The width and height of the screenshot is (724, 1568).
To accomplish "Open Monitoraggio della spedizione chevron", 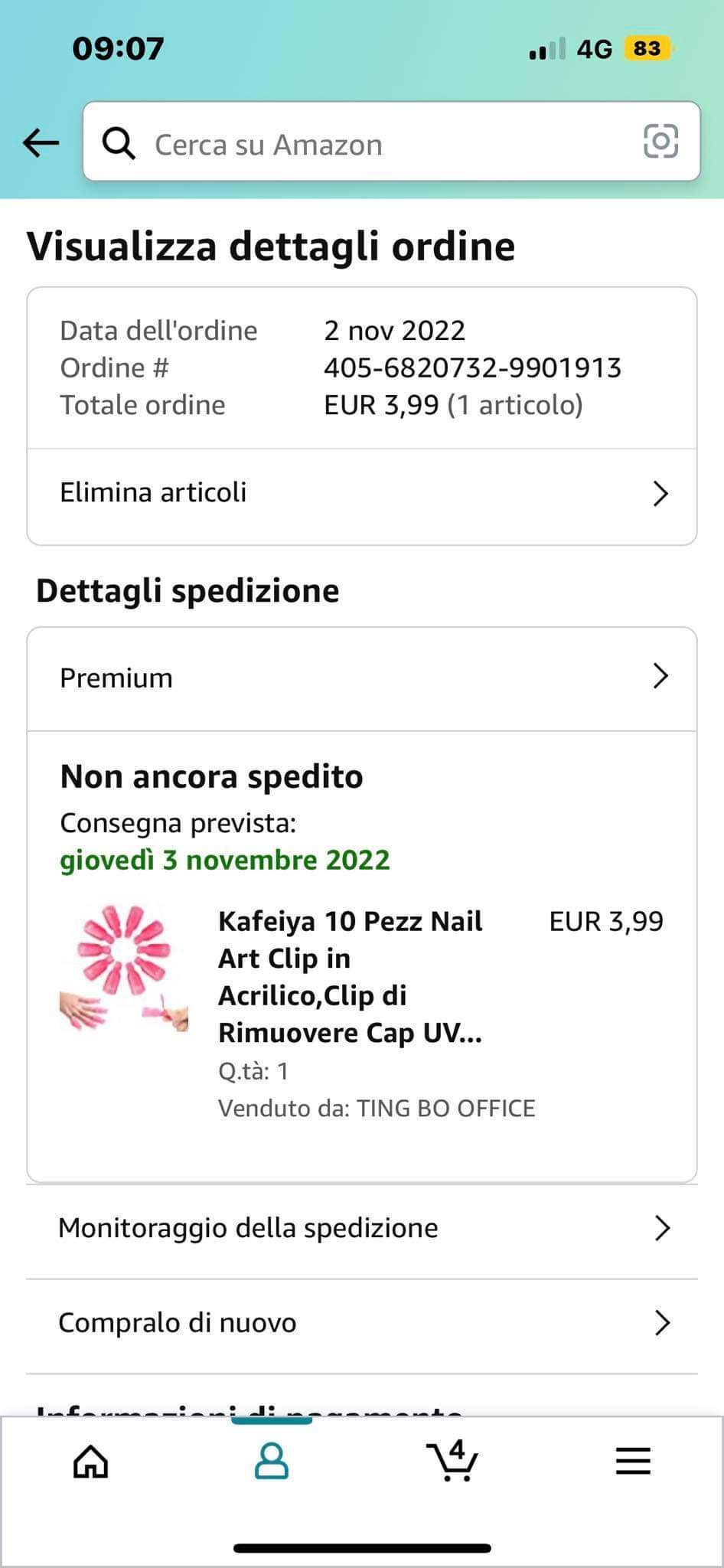I will coord(662,1228).
